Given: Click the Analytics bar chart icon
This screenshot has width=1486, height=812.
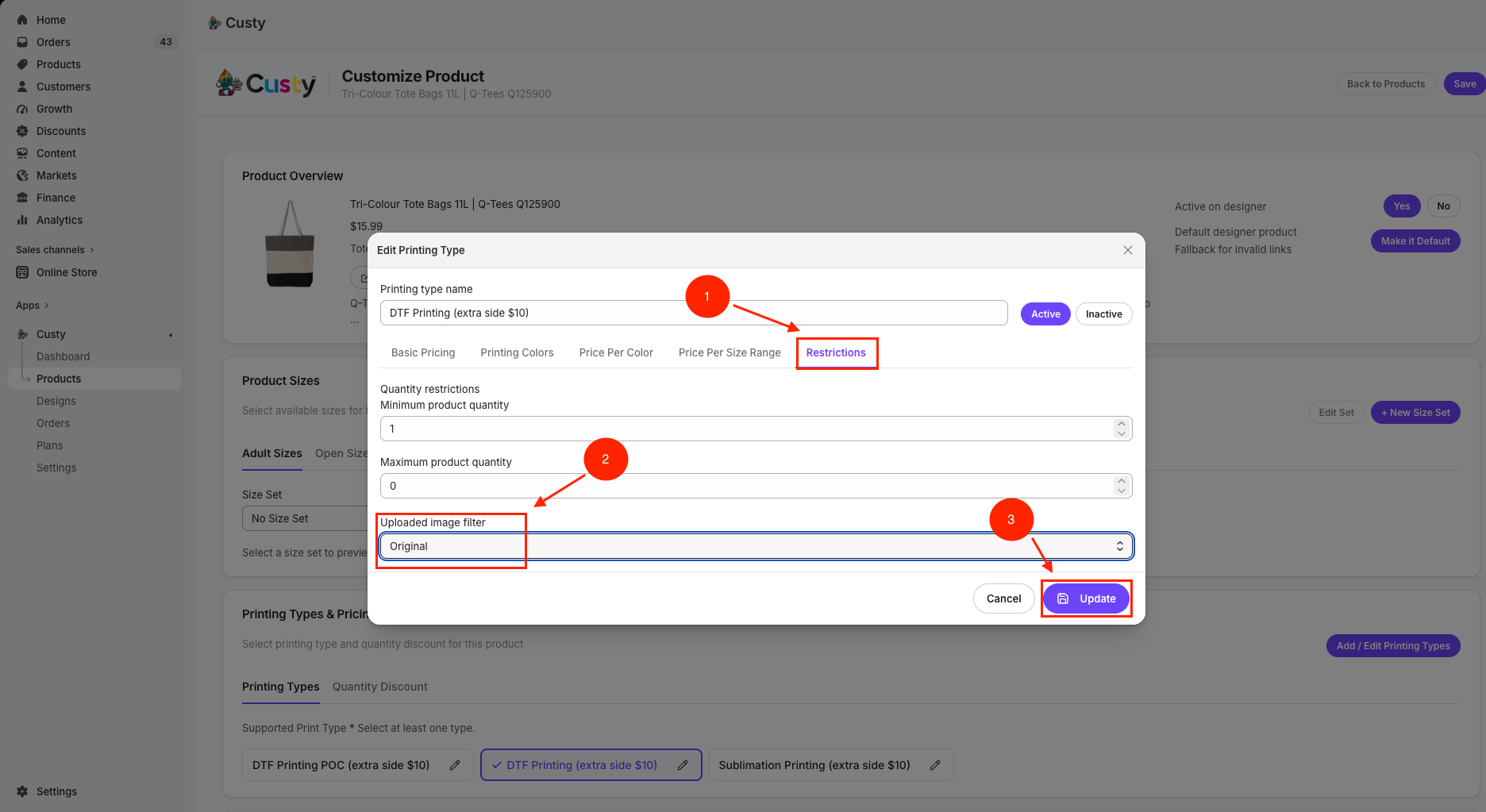Looking at the screenshot, I should pos(22,220).
